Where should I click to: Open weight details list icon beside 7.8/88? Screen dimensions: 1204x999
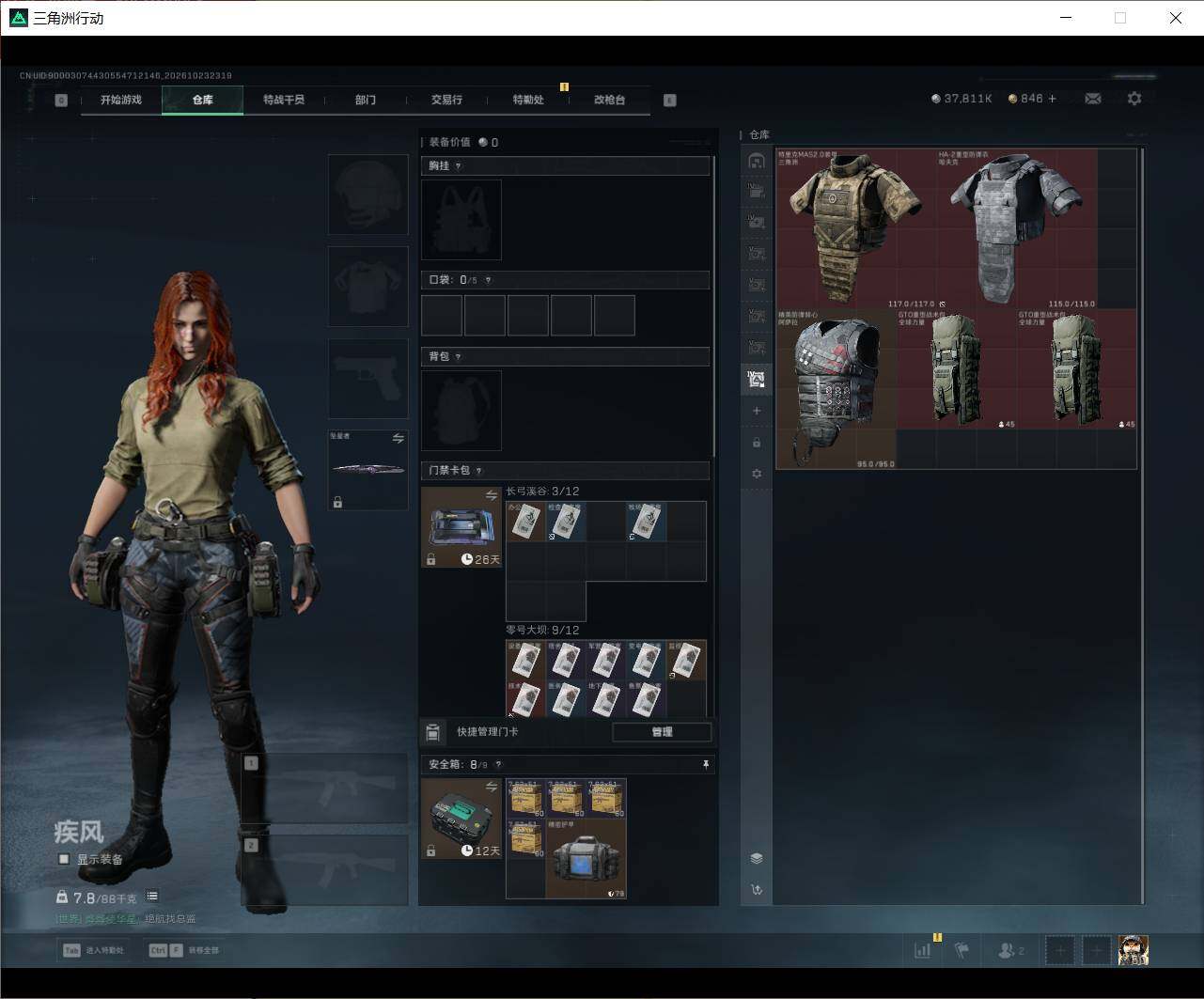(152, 897)
